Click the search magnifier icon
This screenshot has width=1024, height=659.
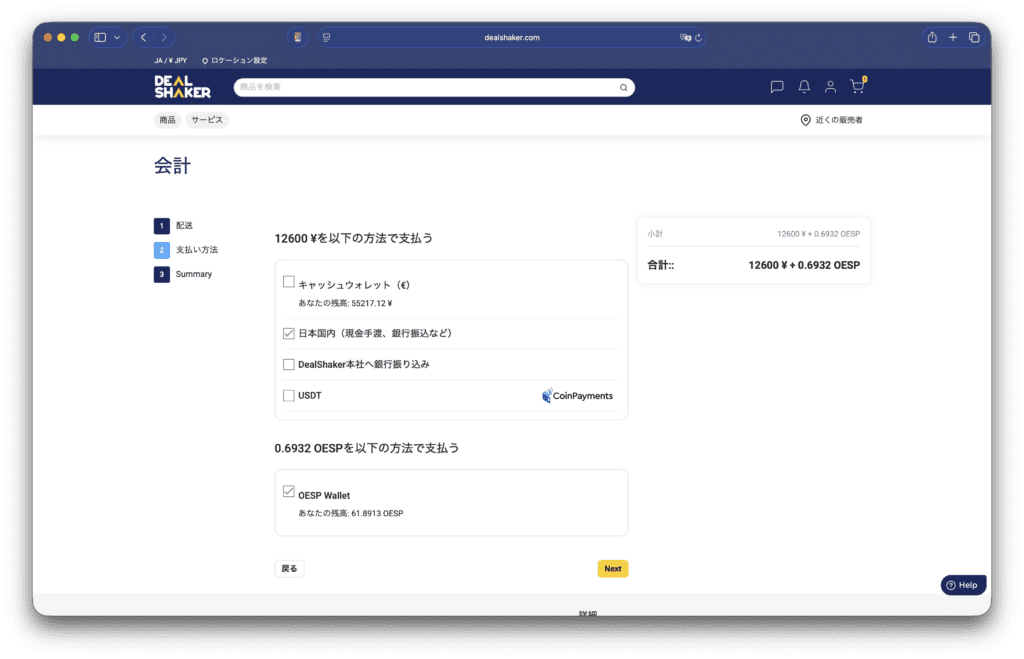point(623,88)
